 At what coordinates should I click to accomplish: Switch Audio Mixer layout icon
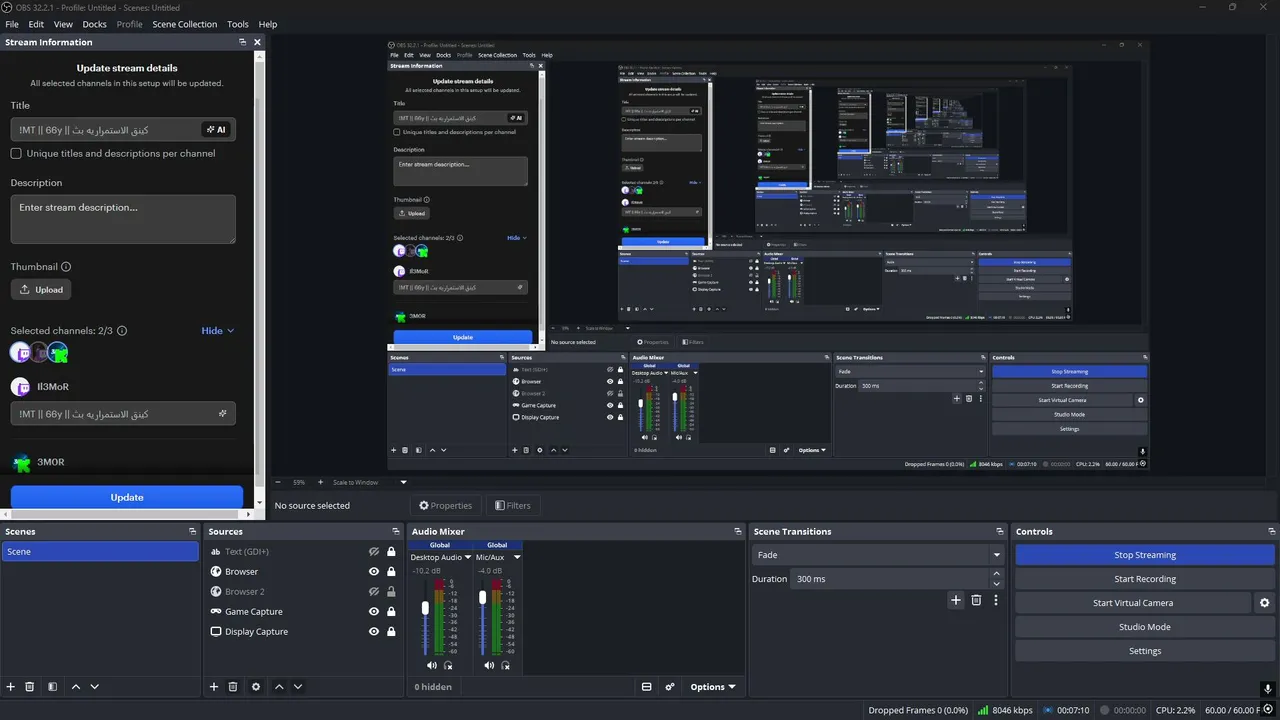point(647,687)
